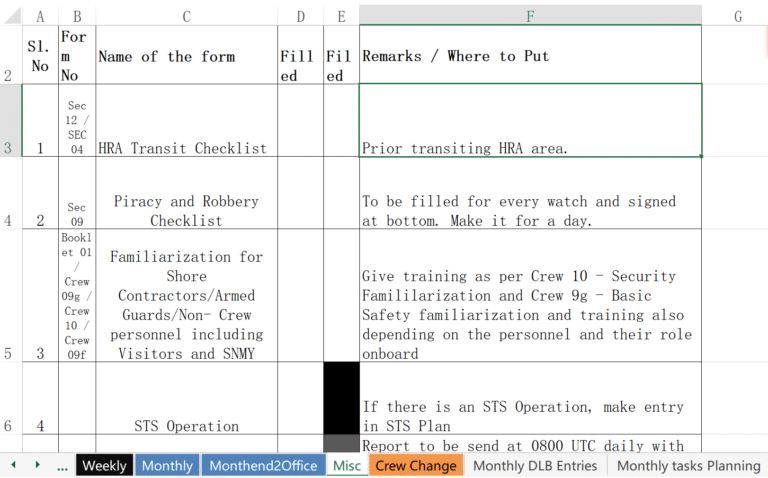This screenshot has height=478, width=768.
Task: Select the Monthend2Office sheet tab
Action: (264, 466)
